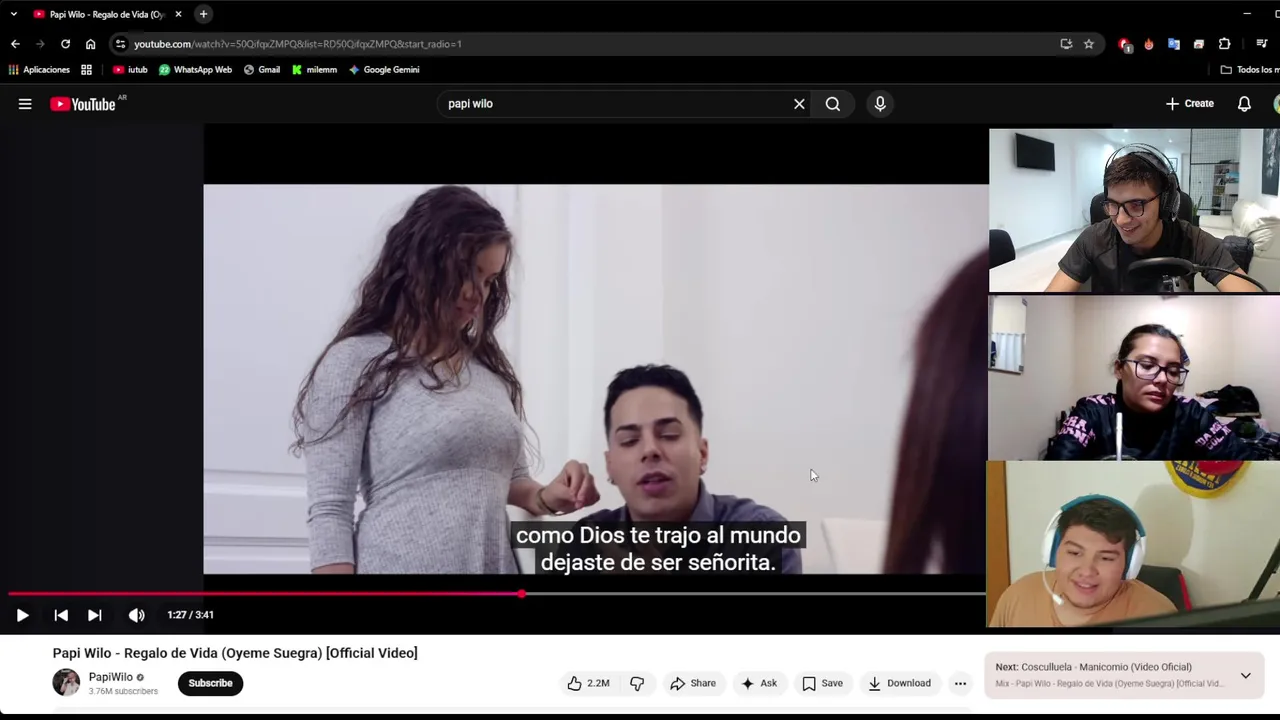Open the Ask AI button

tap(759, 683)
